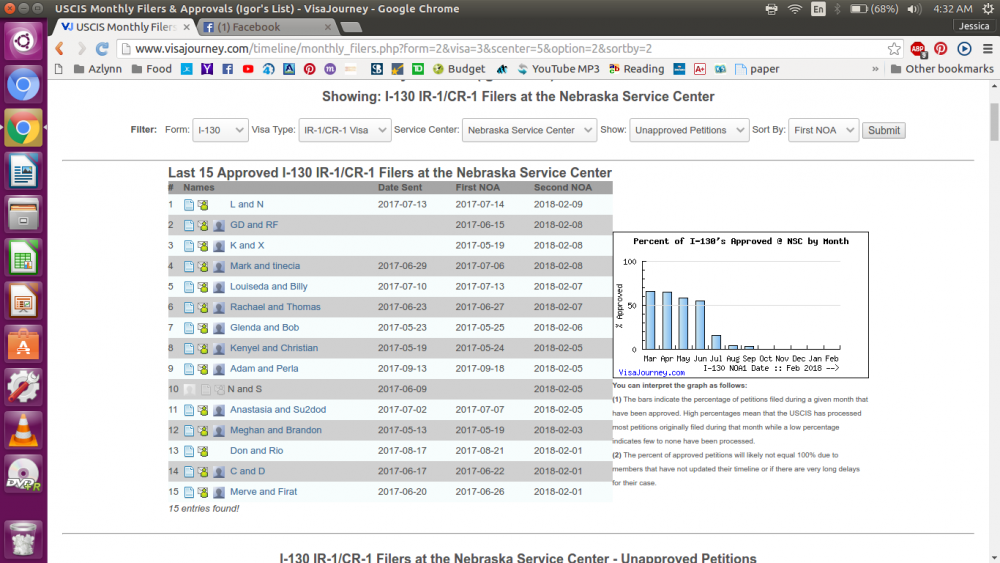Close the Facebook tab
This screenshot has width=1000, height=563.
(x=328, y=27)
